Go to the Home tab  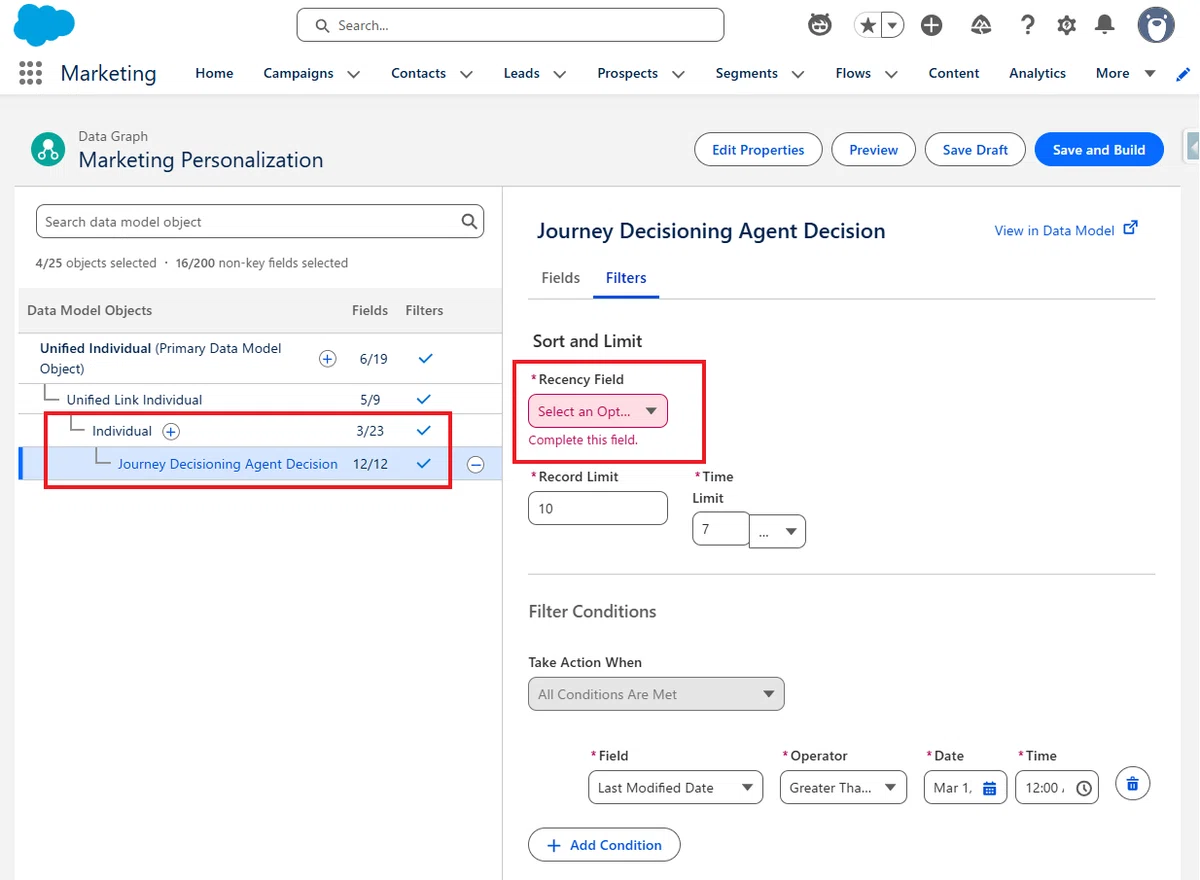214,73
